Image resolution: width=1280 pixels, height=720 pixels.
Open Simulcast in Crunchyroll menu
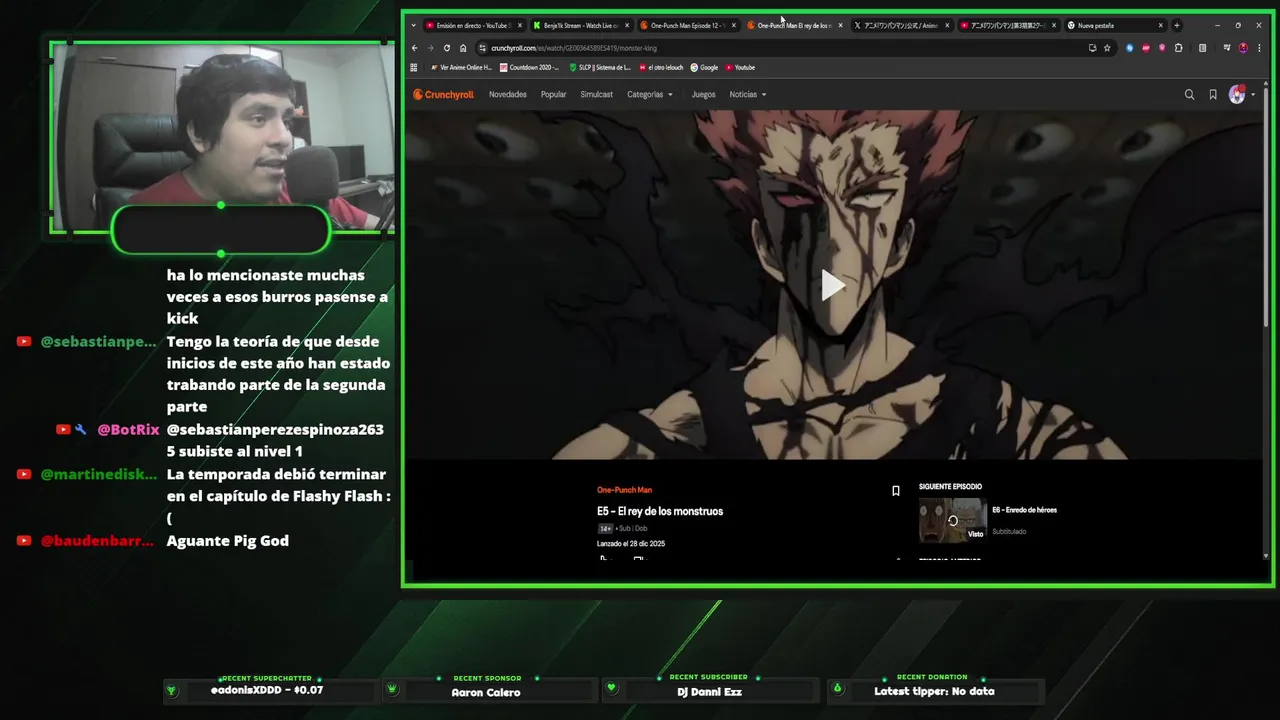point(597,95)
